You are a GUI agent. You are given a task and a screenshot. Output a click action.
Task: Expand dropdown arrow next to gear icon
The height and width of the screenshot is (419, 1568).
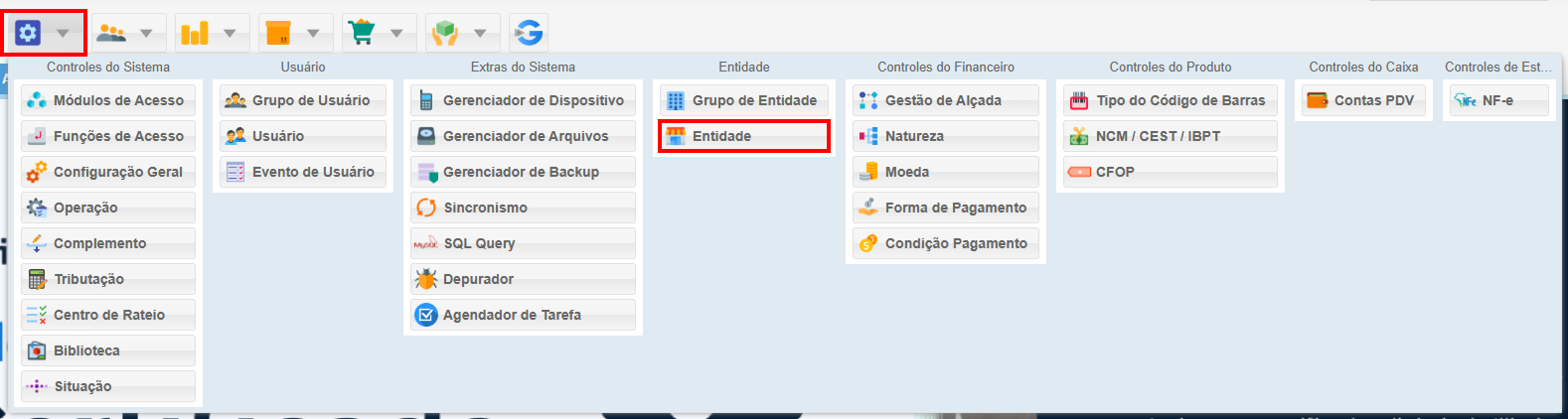[x=63, y=34]
